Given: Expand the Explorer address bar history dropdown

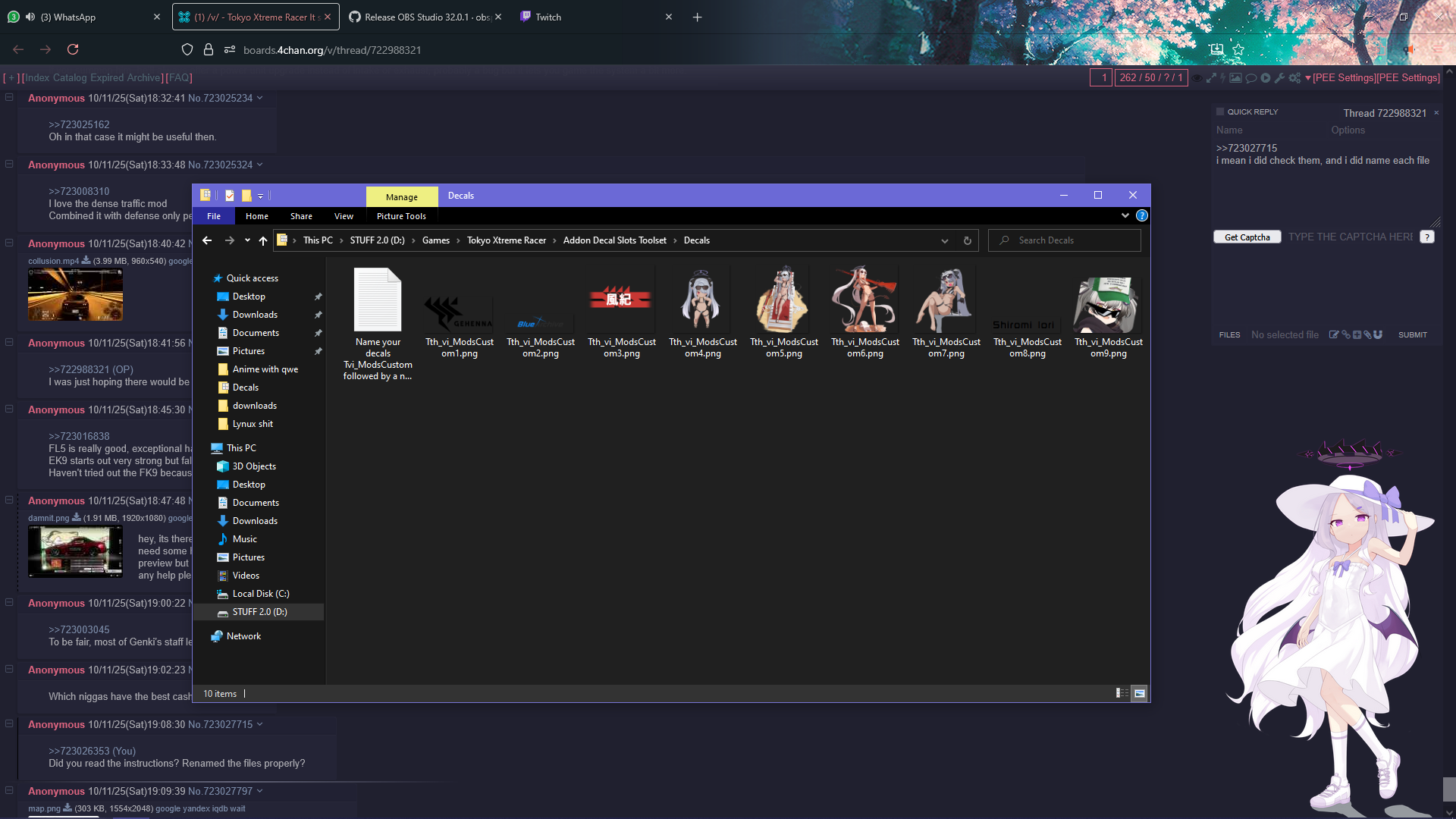Looking at the screenshot, I should coord(944,240).
